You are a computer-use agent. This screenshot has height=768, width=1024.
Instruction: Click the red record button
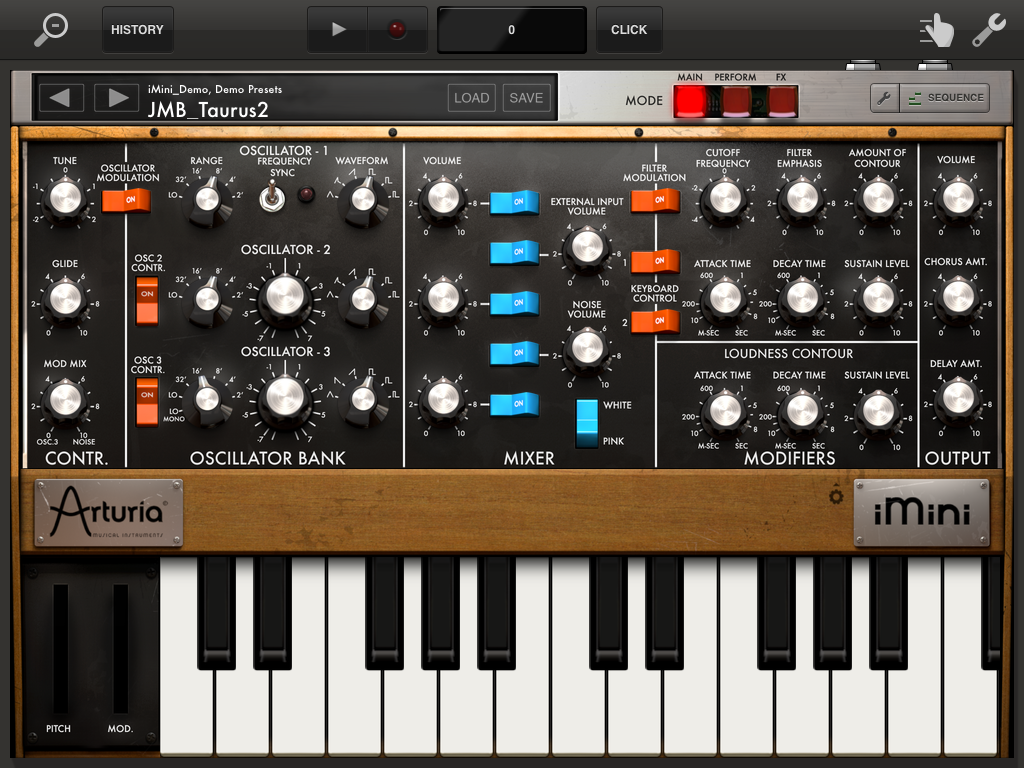tap(396, 29)
